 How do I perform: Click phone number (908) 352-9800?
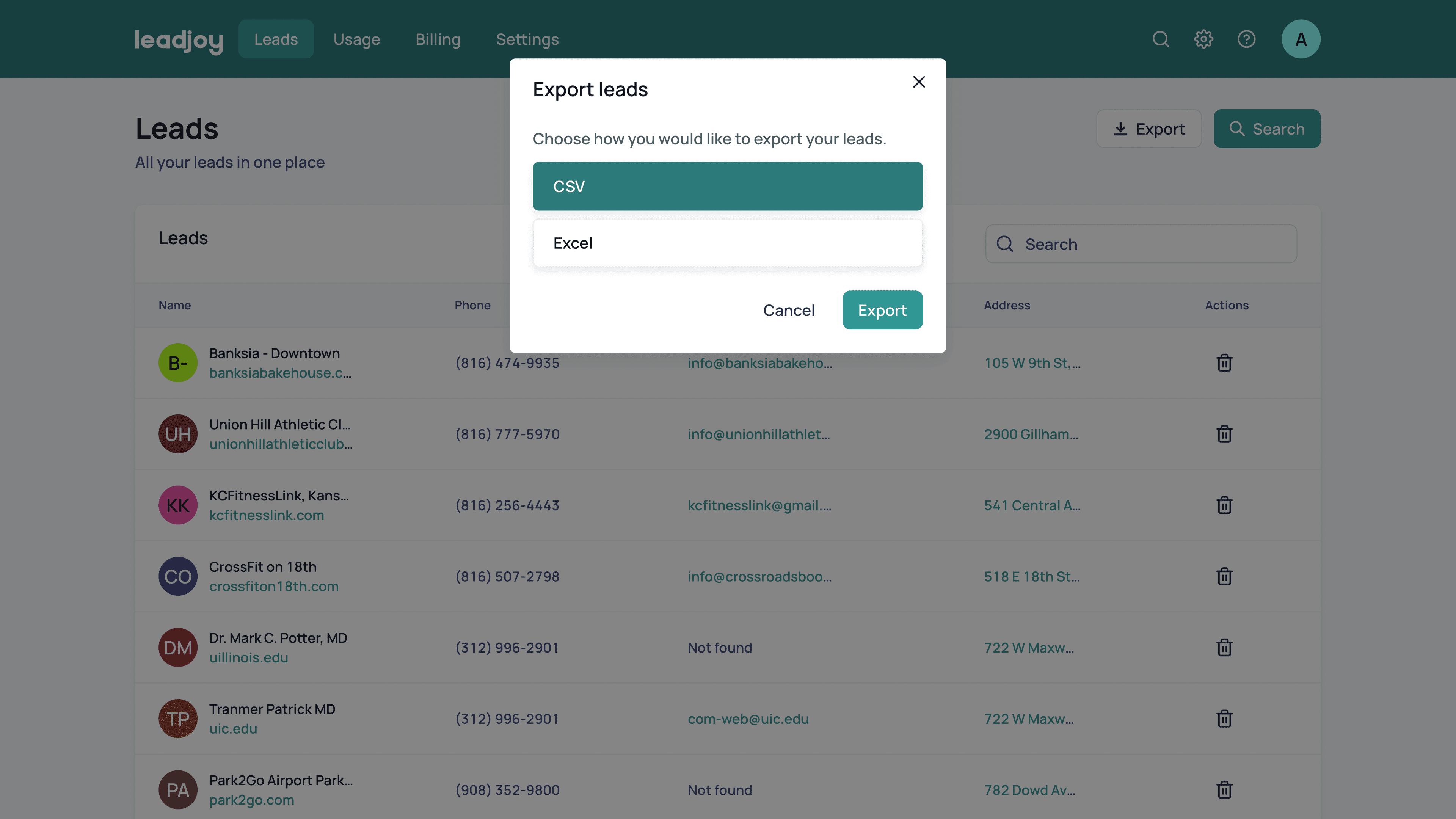[507, 790]
